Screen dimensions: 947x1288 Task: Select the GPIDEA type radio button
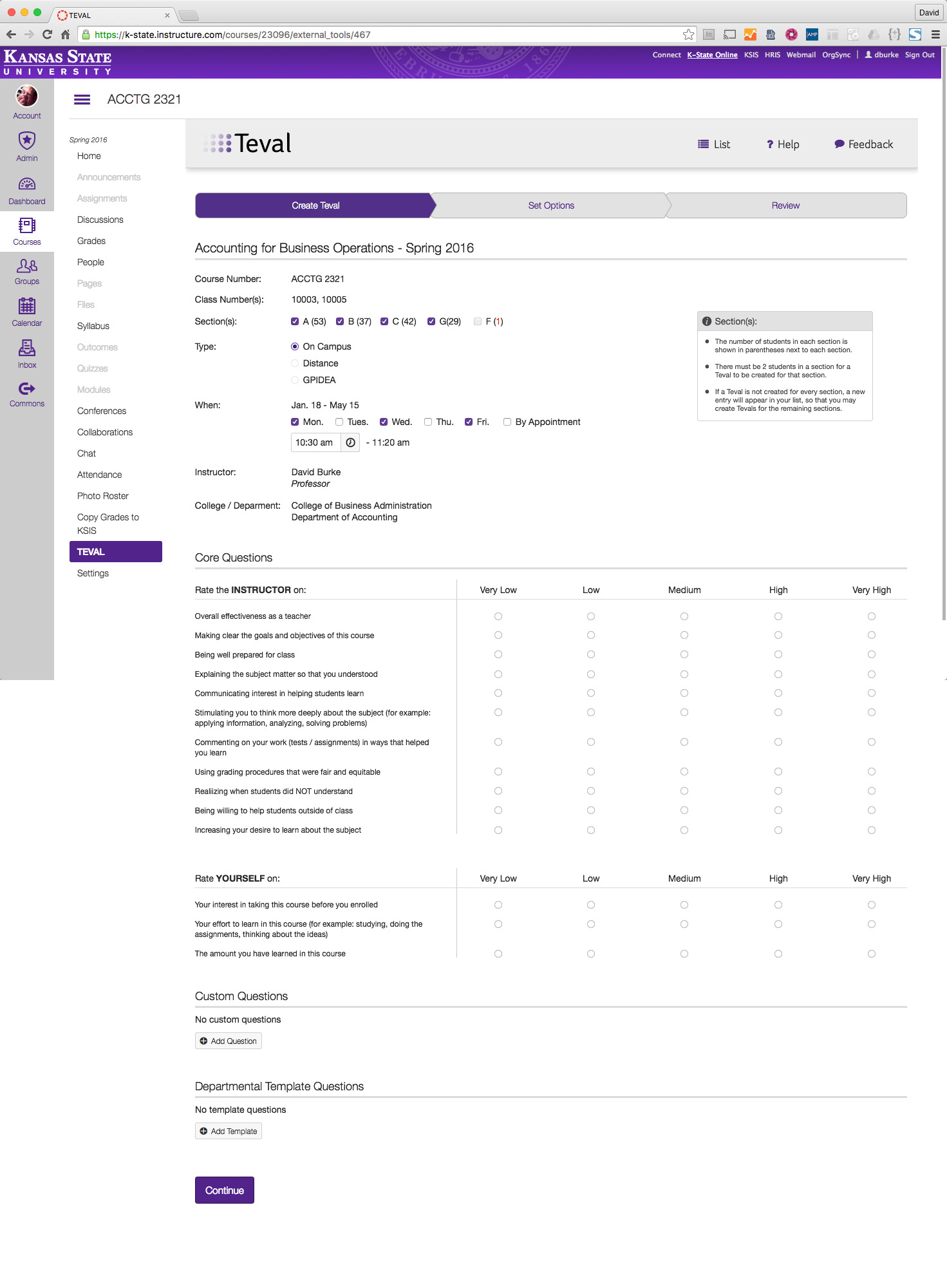pyautogui.click(x=295, y=380)
